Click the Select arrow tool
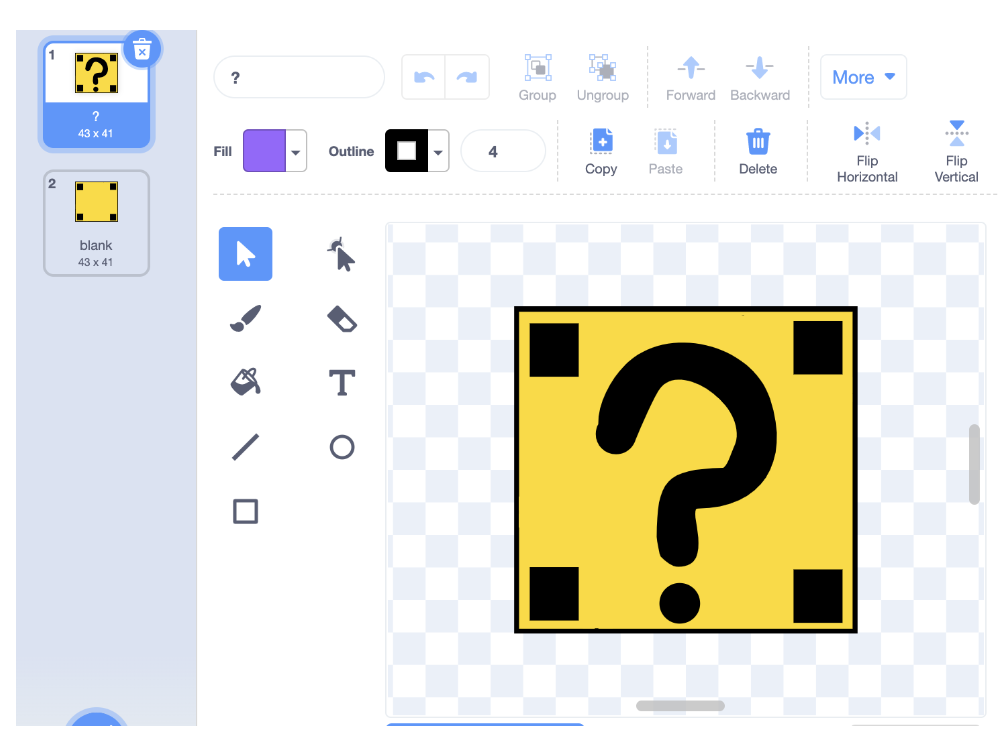The width and height of the screenshot is (1002, 740). pyautogui.click(x=245, y=254)
